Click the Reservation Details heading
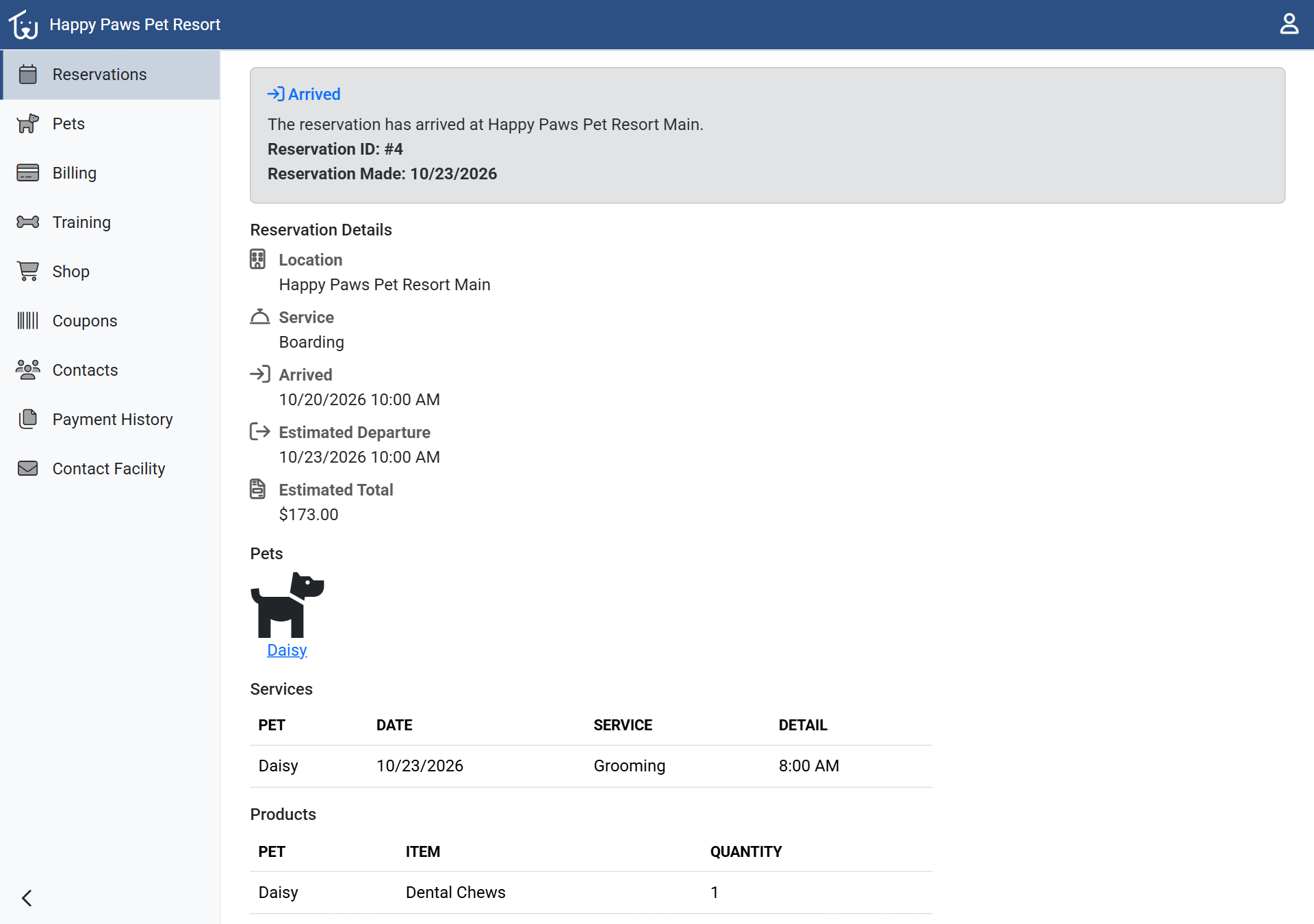The height and width of the screenshot is (924, 1314). (321, 230)
